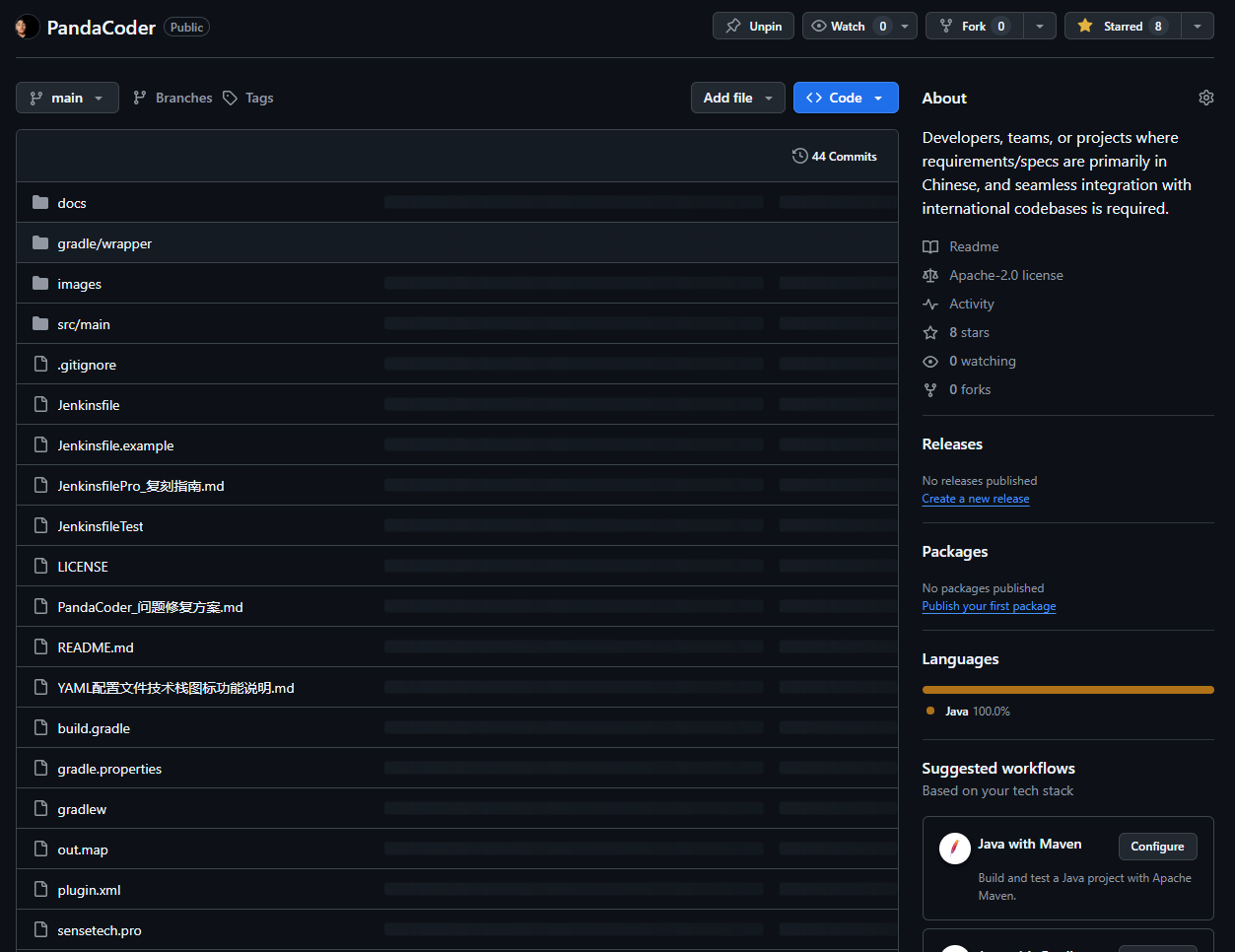1235x952 pixels.
Task: Open the Java 100.0% language link
Action: tap(978, 711)
